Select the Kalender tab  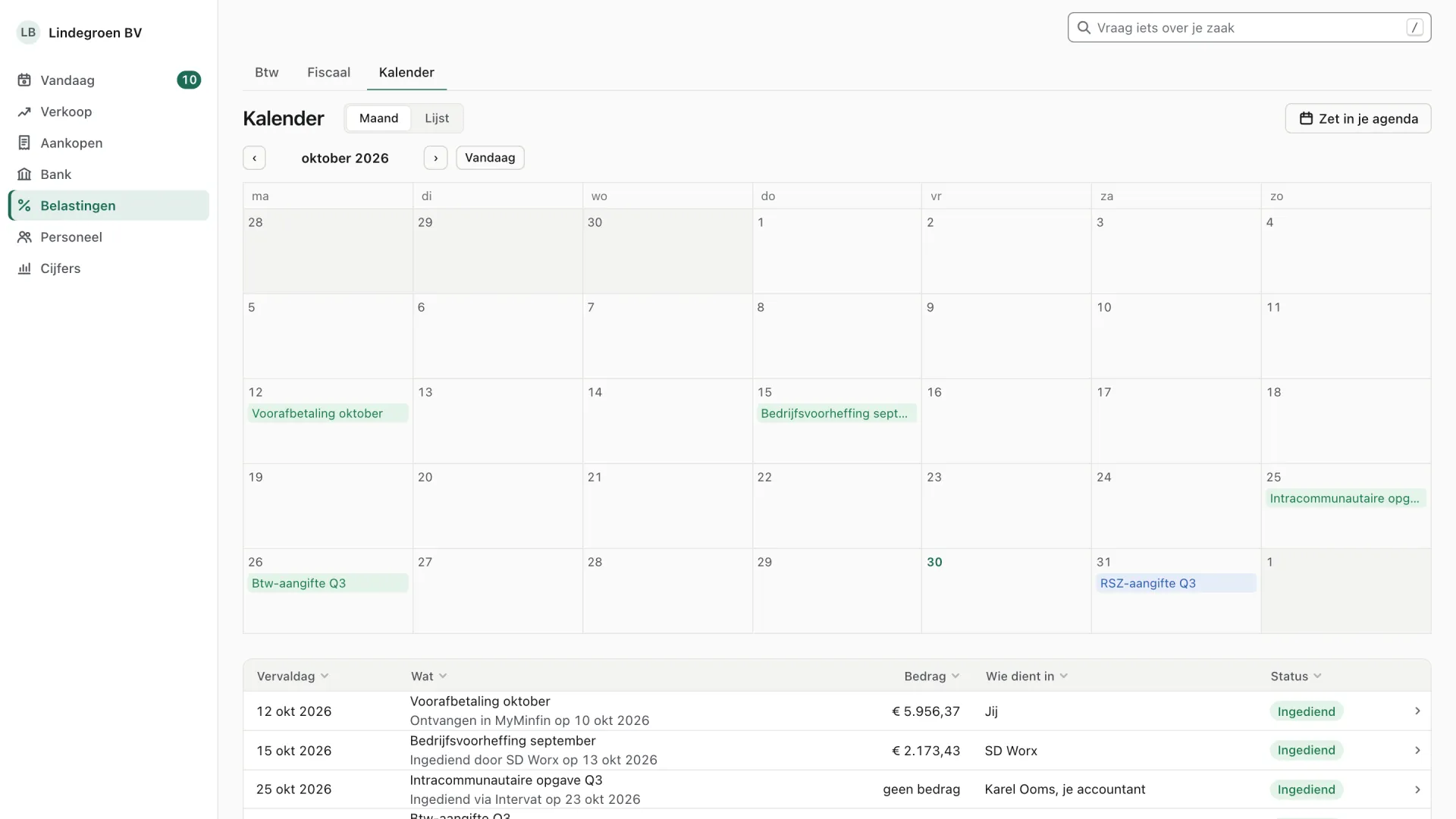coord(406,72)
